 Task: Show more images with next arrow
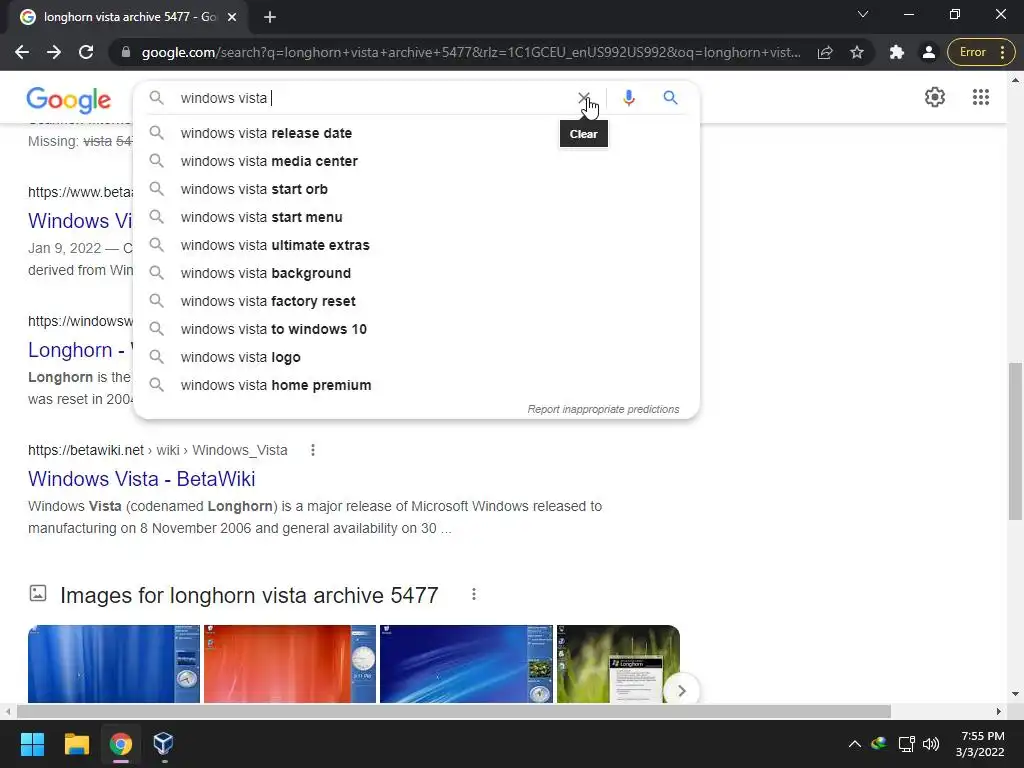tap(682, 691)
